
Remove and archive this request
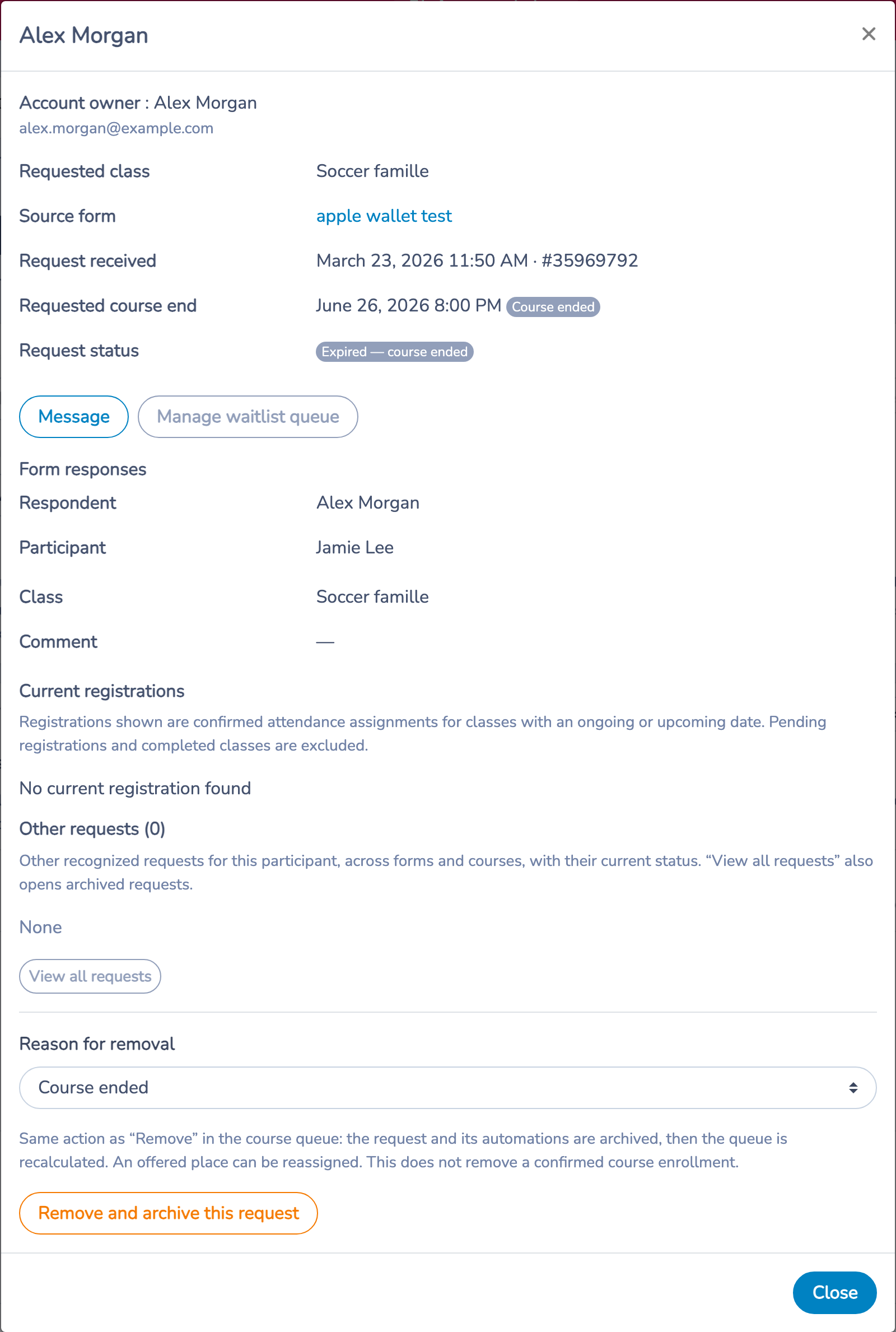click(169, 1213)
